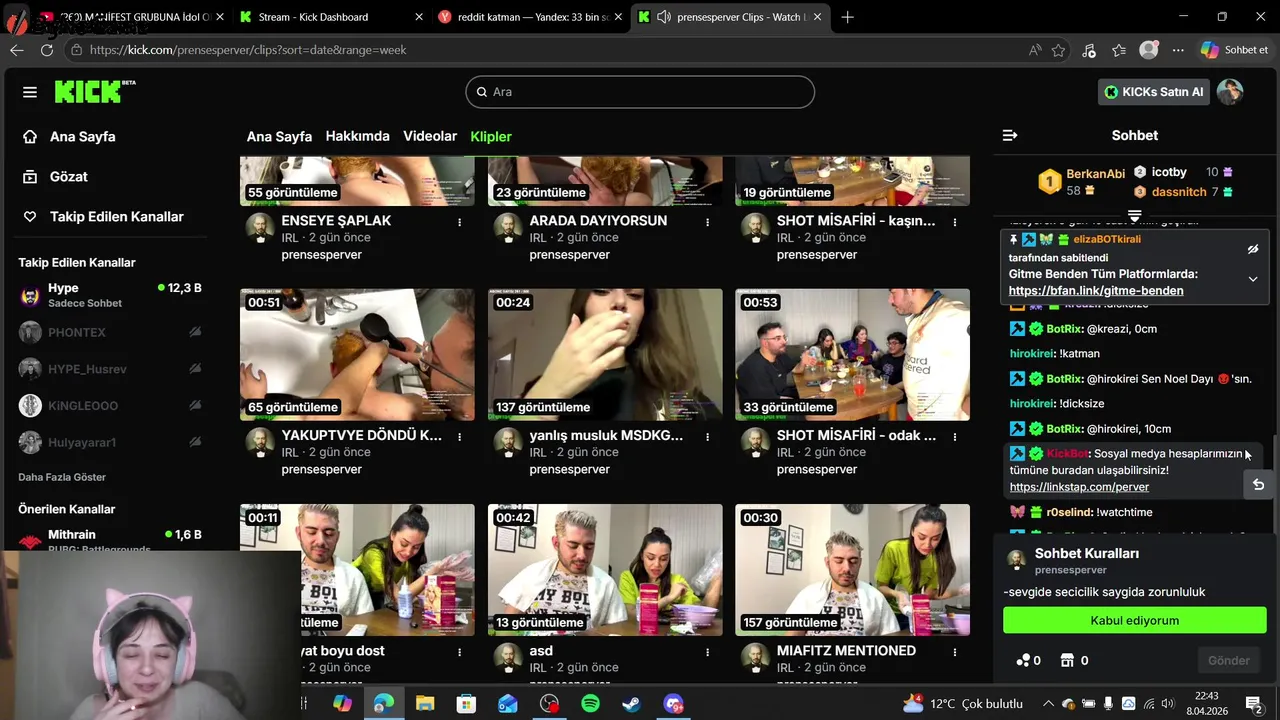Open Copilot Sohbet et button

(1235, 50)
